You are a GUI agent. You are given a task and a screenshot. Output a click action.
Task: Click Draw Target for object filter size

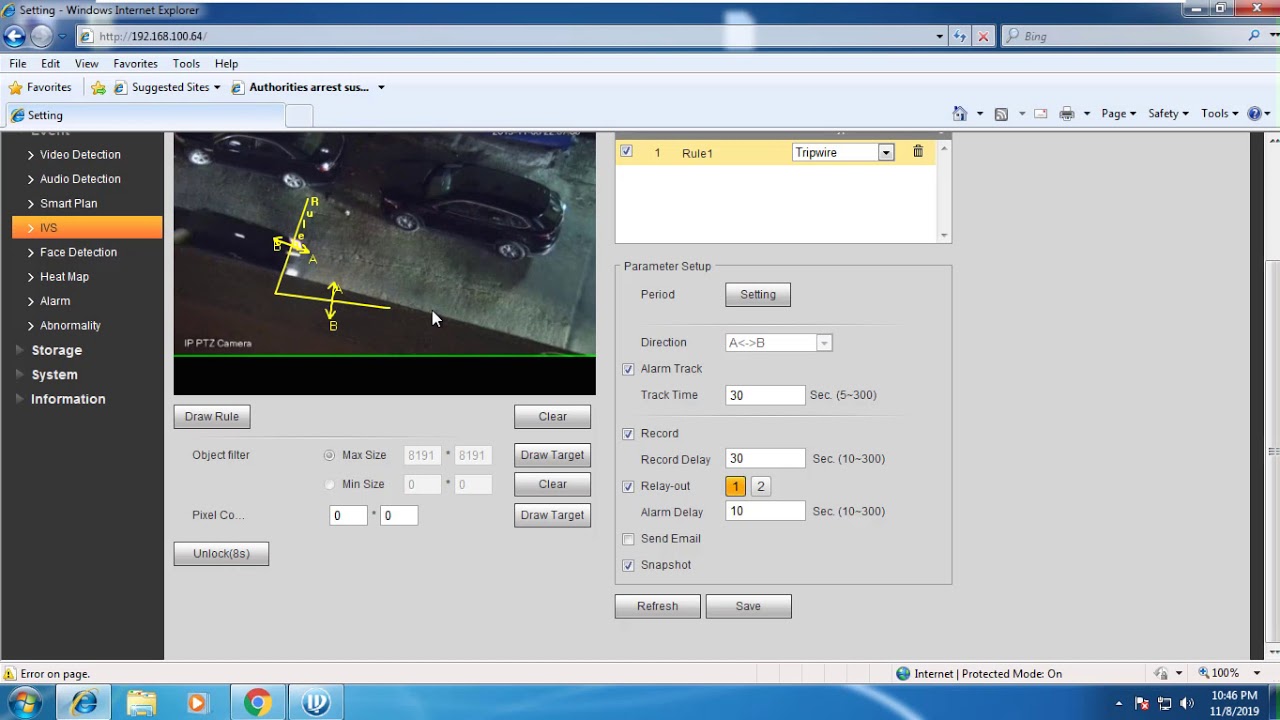(552, 455)
